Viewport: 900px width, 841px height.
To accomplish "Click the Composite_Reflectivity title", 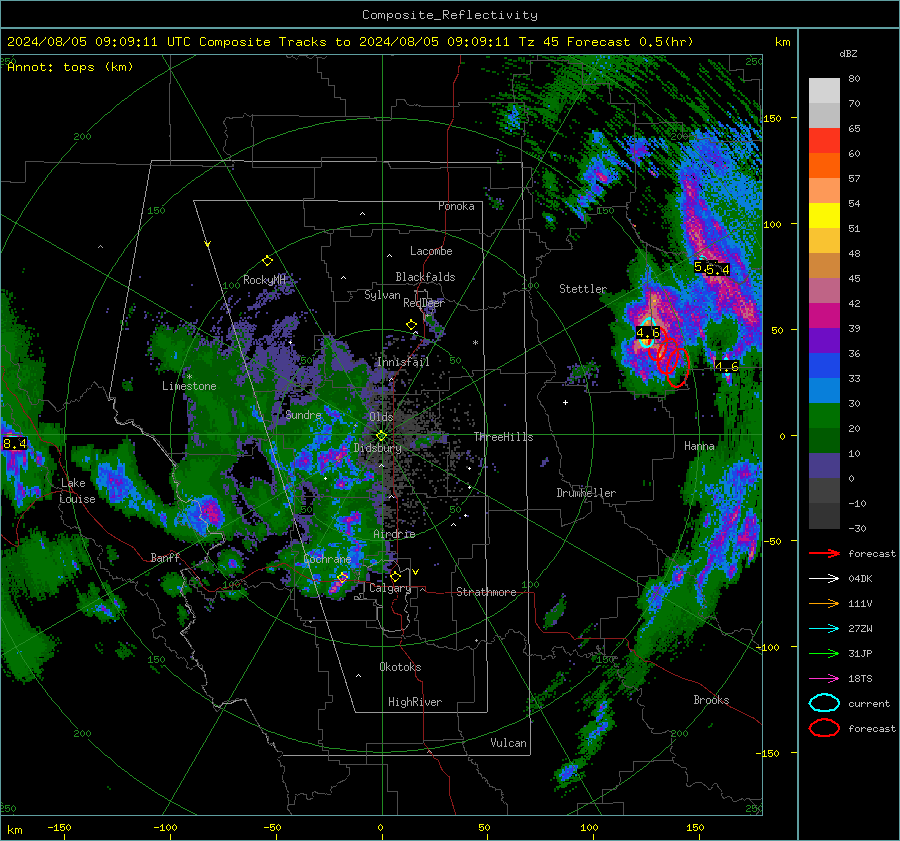I will (450, 15).
